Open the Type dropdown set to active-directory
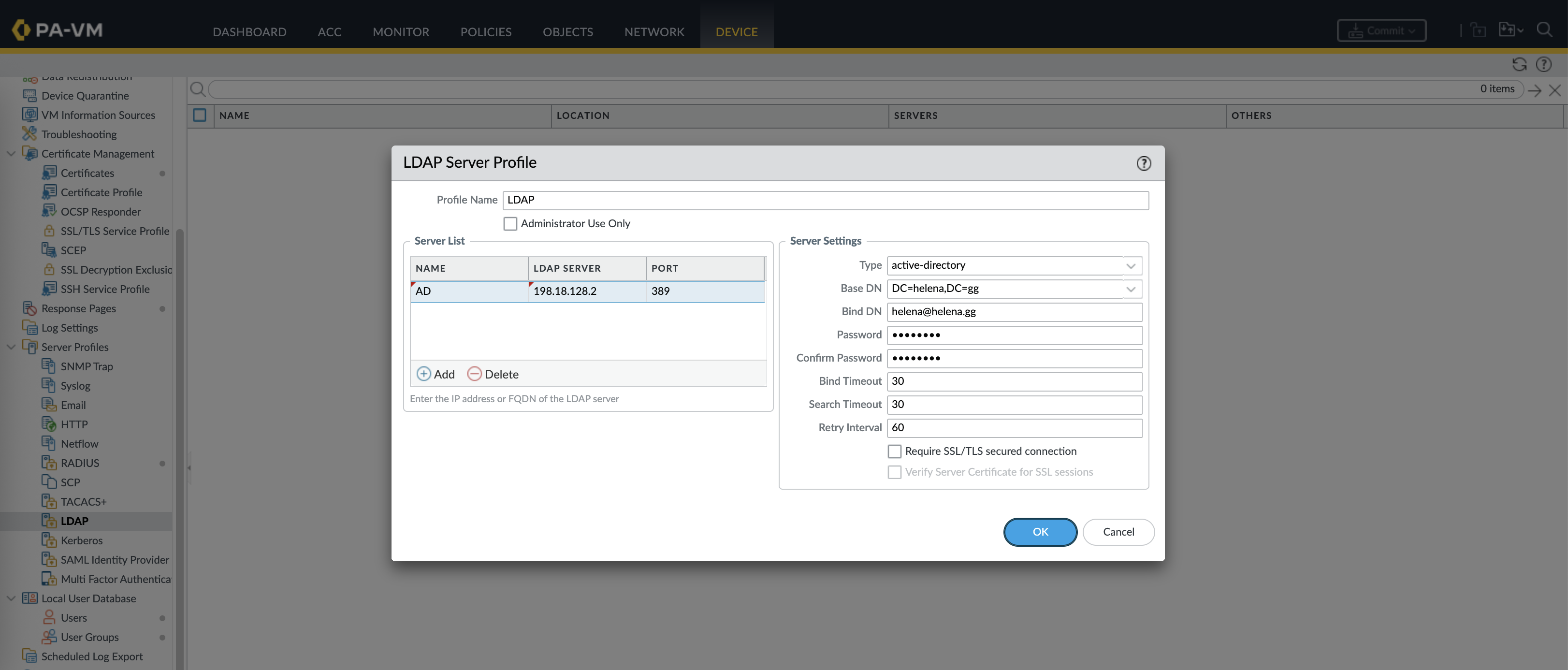The height and width of the screenshot is (670, 1568). [1130, 265]
